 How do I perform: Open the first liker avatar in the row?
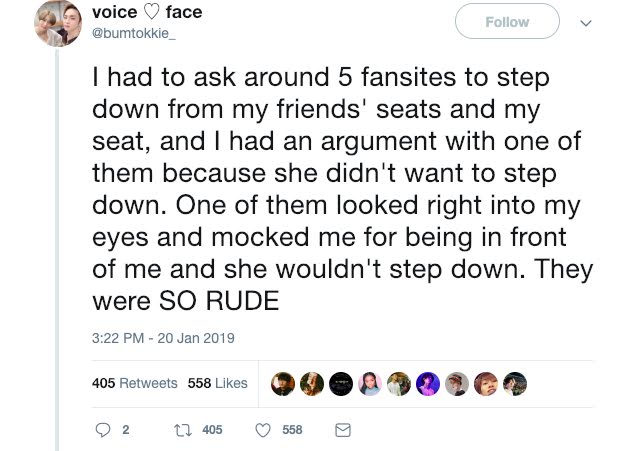tap(283, 384)
